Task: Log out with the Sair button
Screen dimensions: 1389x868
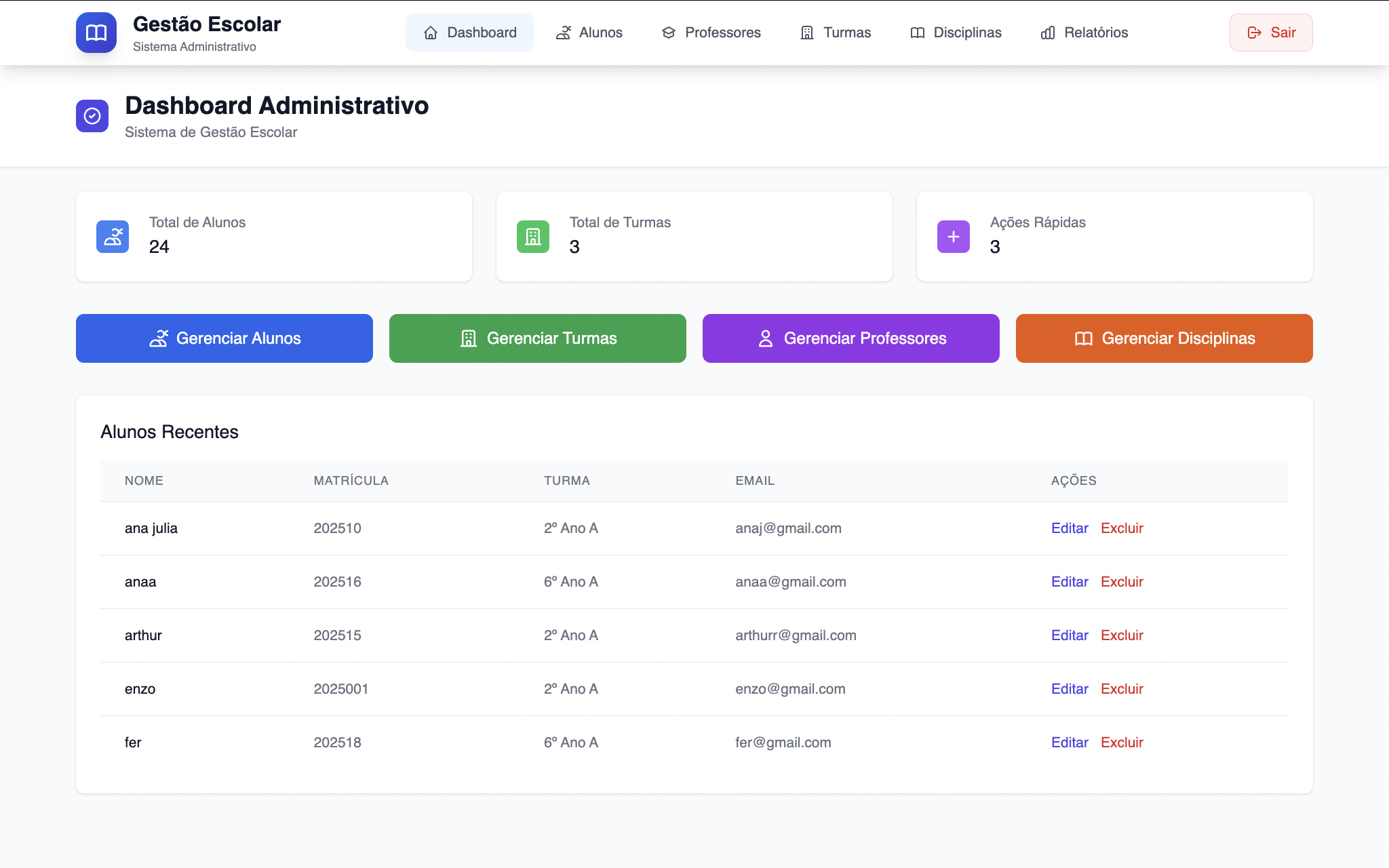Action: 1270,33
